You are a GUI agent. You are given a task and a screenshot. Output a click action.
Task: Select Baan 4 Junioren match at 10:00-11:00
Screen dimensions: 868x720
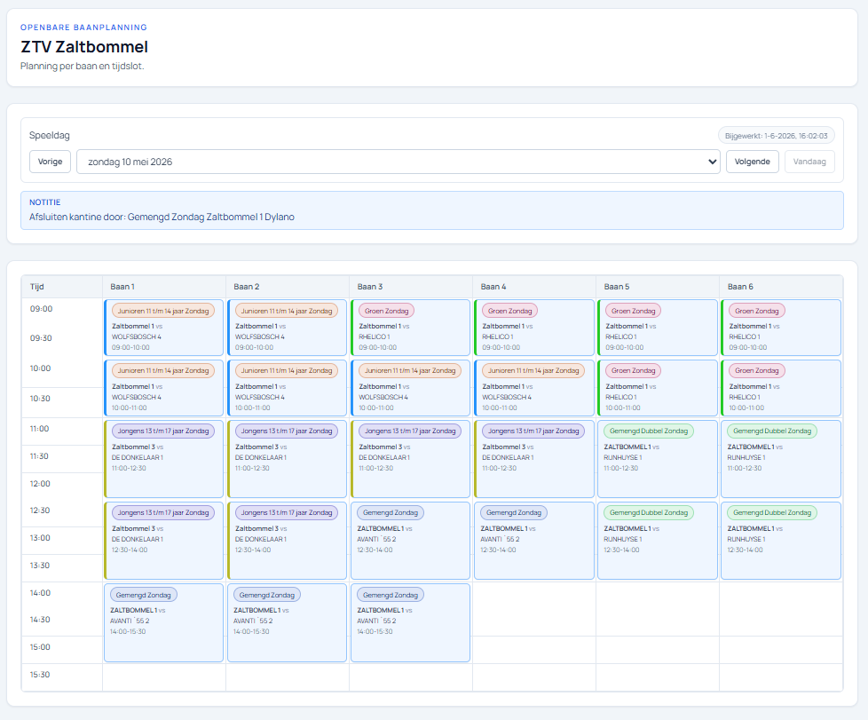click(534, 388)
